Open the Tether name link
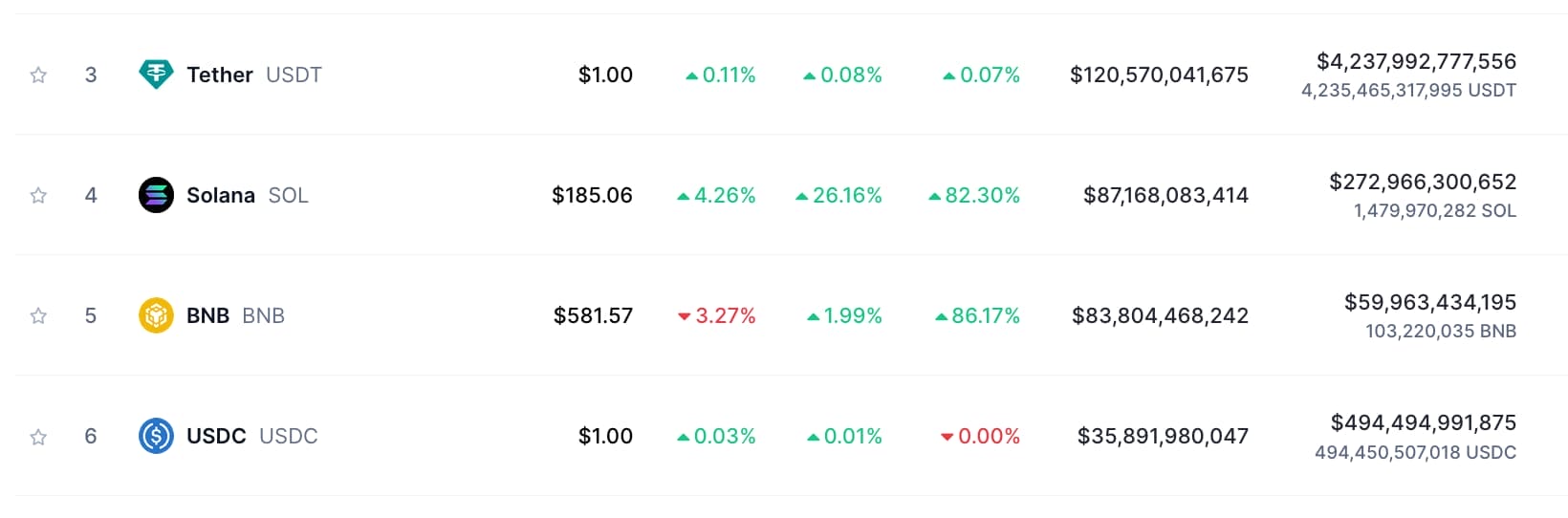This screenshot has width=1568, height=518. pos(220,75)
